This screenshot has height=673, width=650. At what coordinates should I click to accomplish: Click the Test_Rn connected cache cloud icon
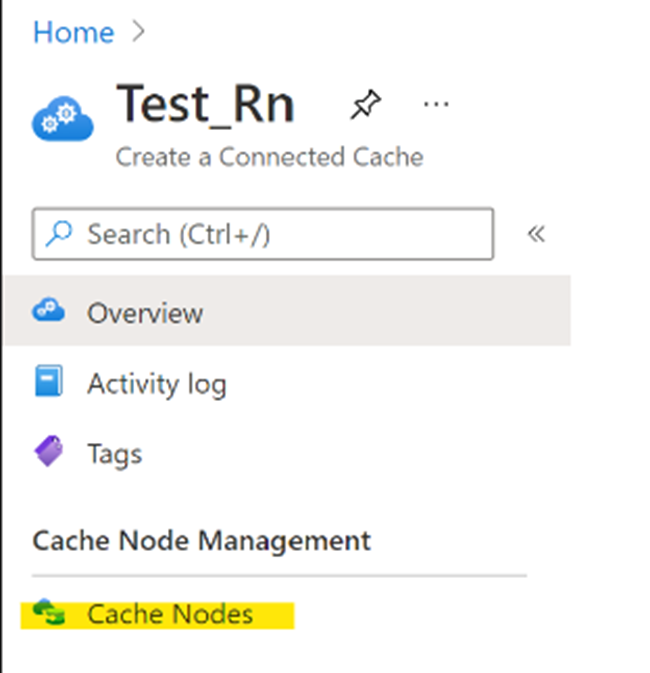[x=63, y=118]
